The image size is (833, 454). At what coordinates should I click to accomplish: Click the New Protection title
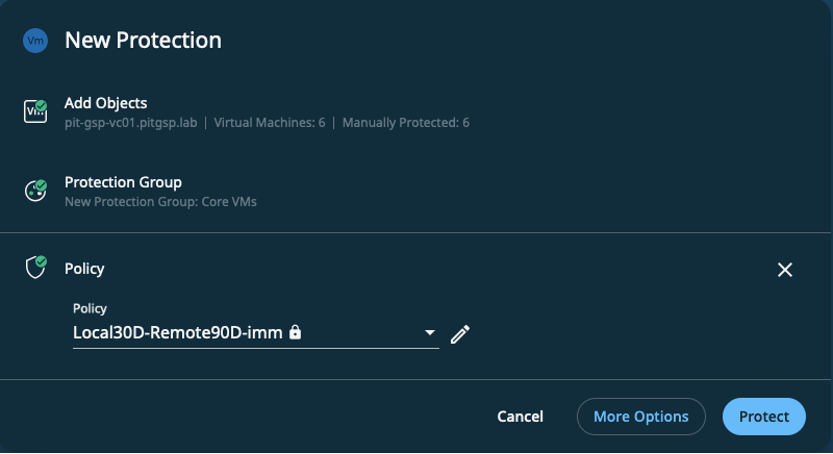tap(143, 40)
